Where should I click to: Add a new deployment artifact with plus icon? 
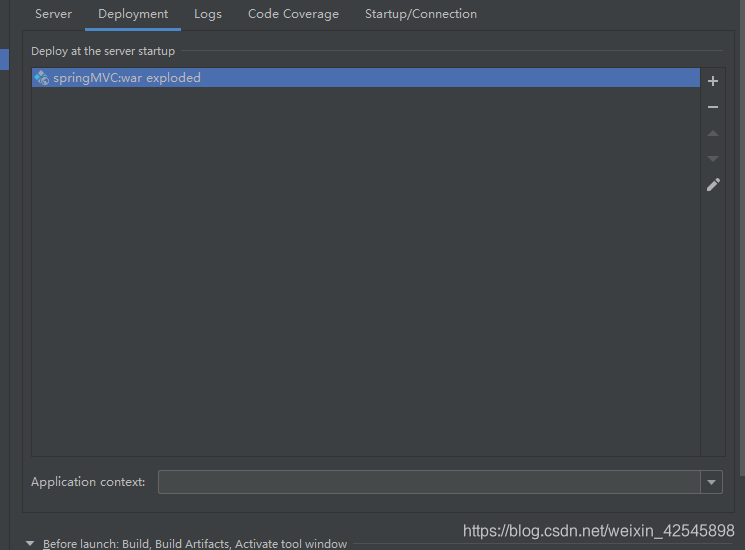[712, 81]
